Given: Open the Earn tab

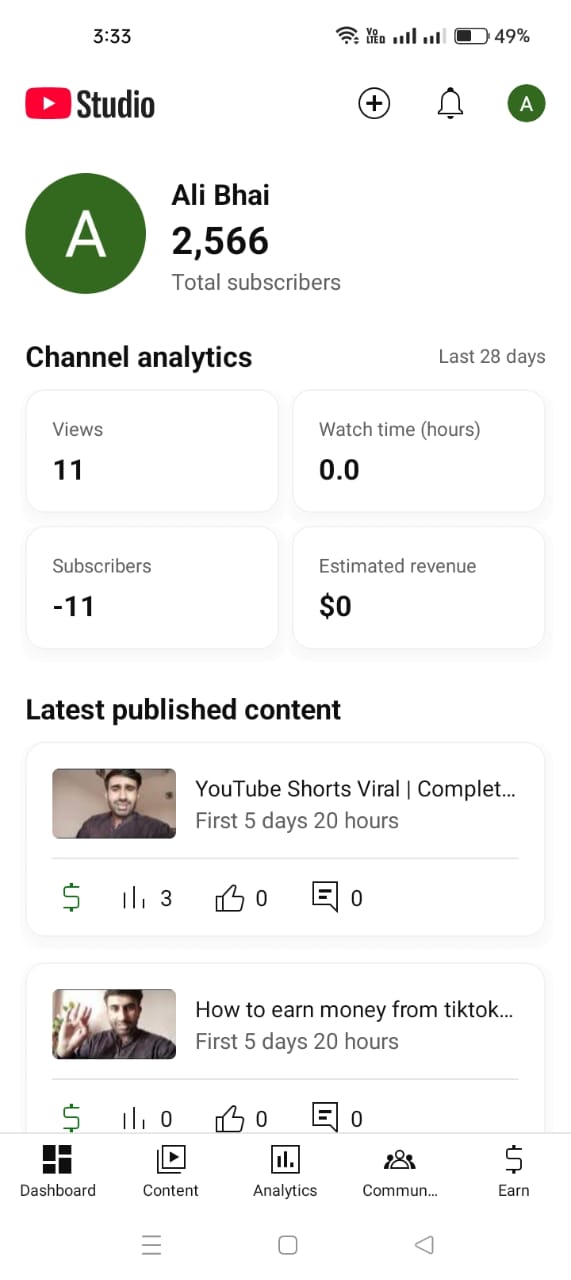Looking at the screenshot, I should tap(514, 1172).
